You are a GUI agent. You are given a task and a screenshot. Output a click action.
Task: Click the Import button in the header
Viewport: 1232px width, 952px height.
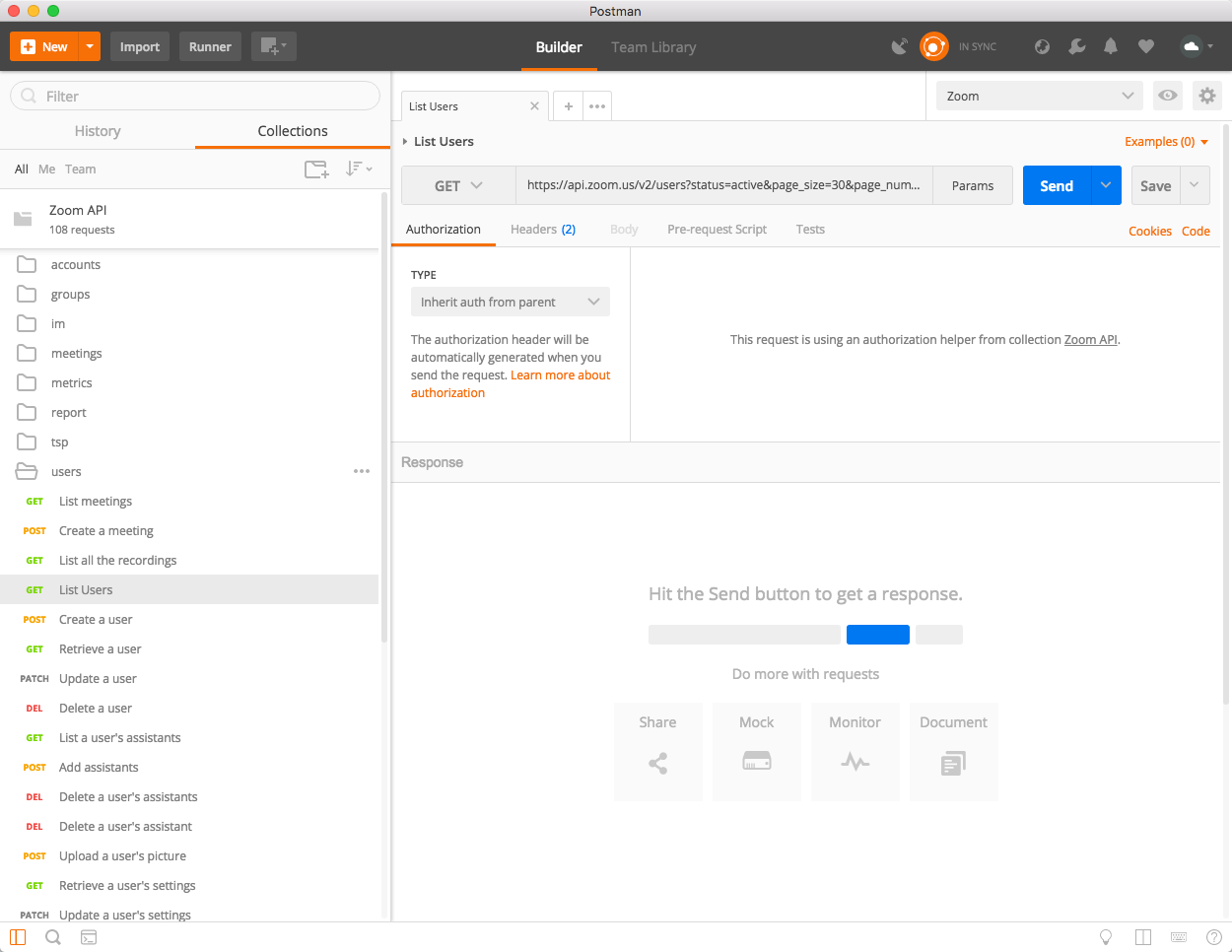pyautogui.click(x=139, y=45)
